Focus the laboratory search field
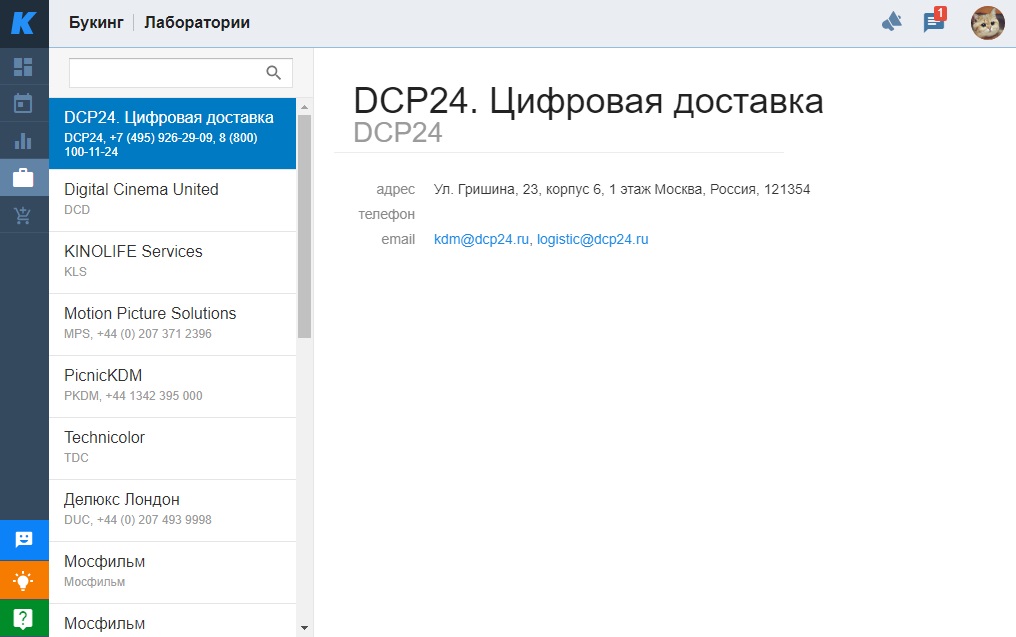The image size is (1016, 637). (x=181, y=73)
